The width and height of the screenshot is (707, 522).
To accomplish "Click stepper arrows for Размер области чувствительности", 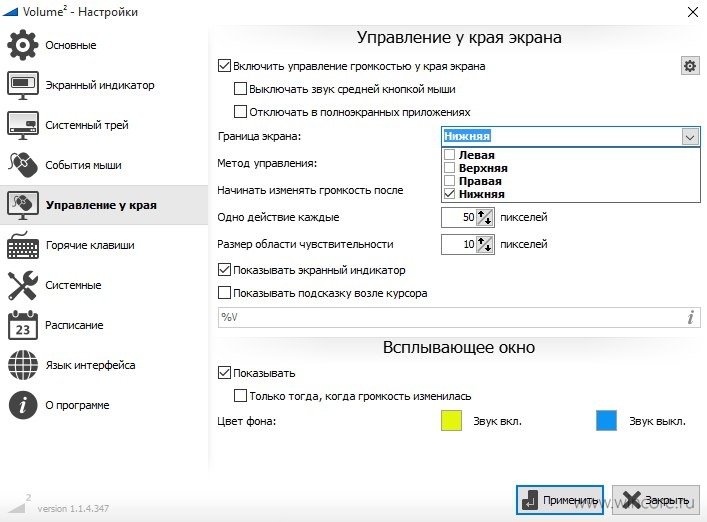I will (485, 244).
